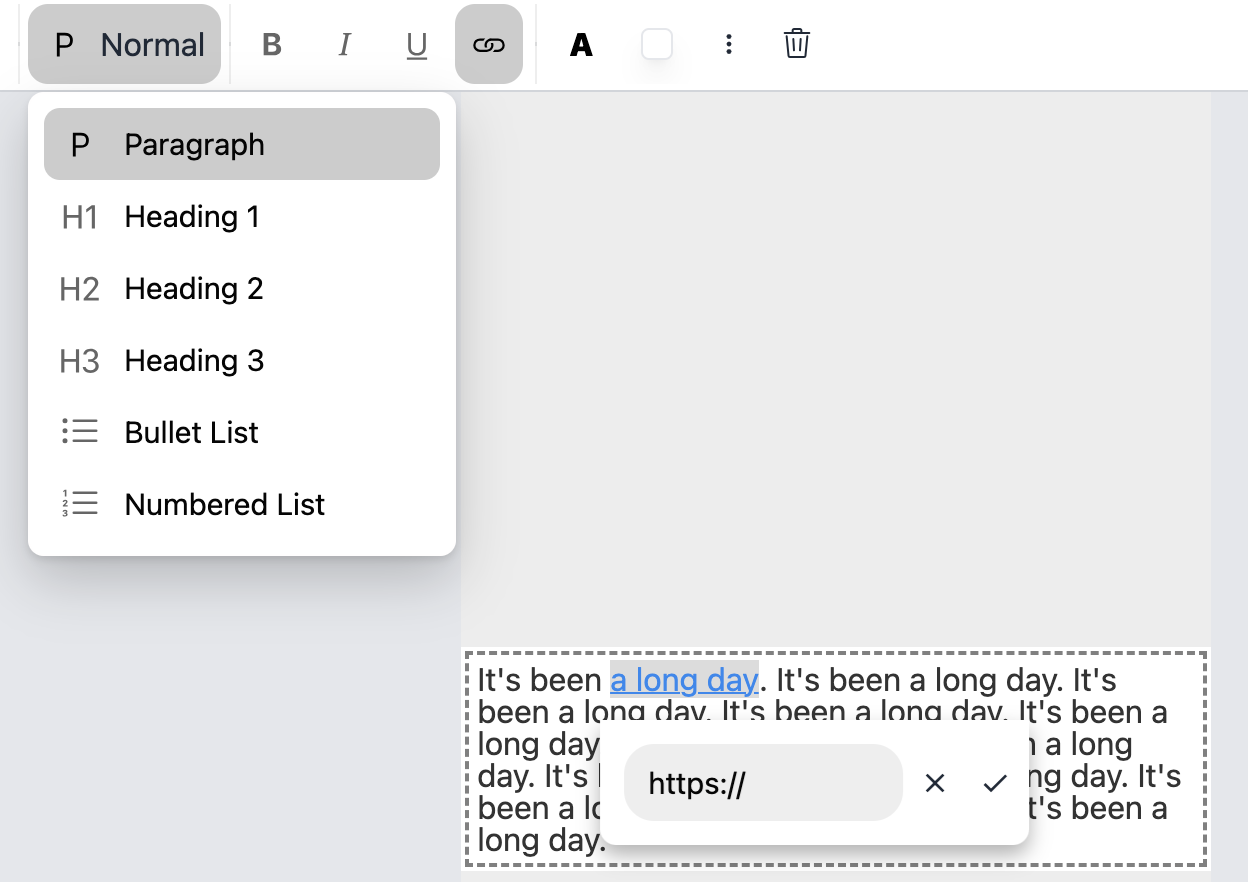Confirm the link with the checkmark
This screenshot has width=1248, height=882.
[x=995, y=784]
